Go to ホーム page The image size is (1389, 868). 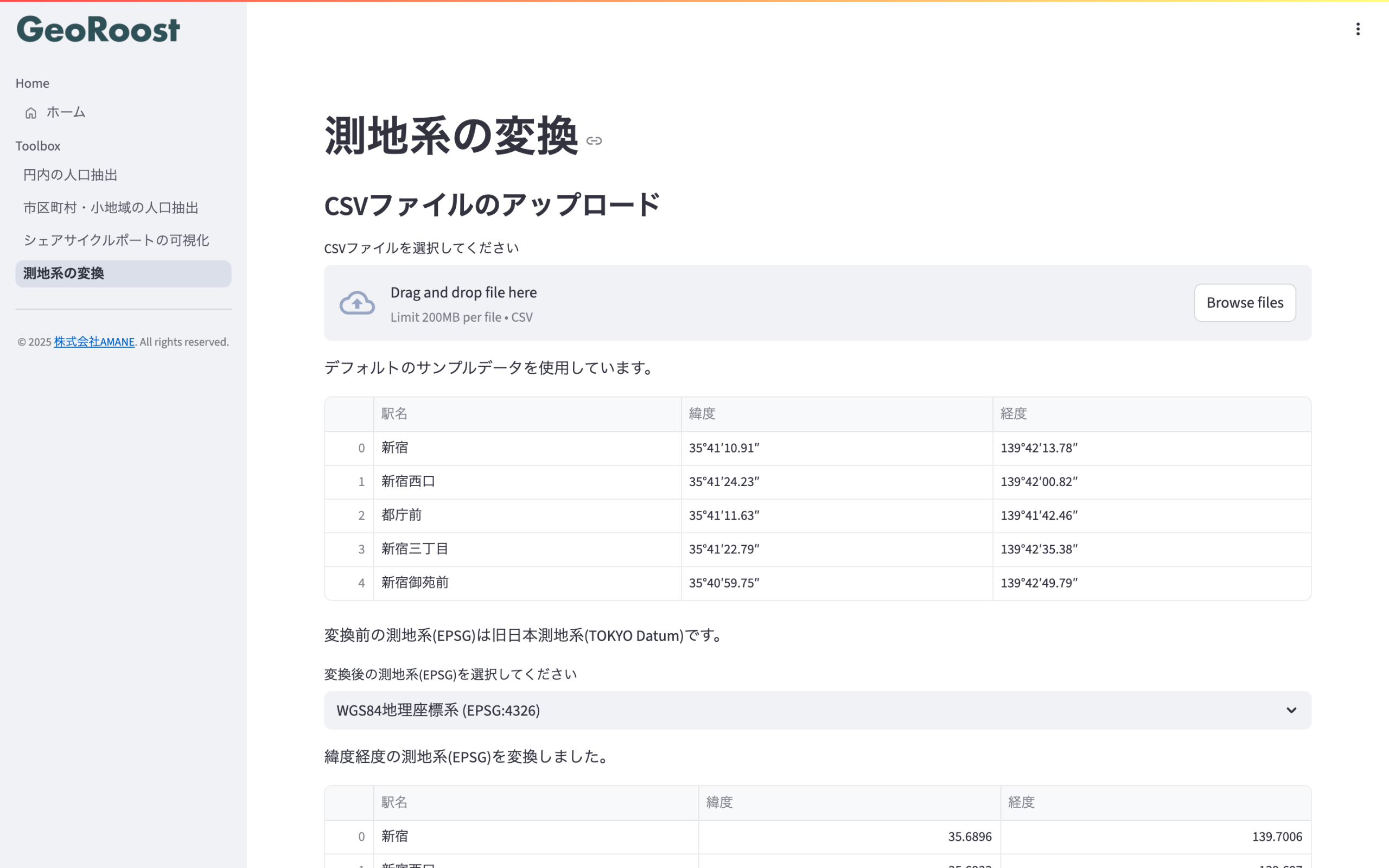66,112
